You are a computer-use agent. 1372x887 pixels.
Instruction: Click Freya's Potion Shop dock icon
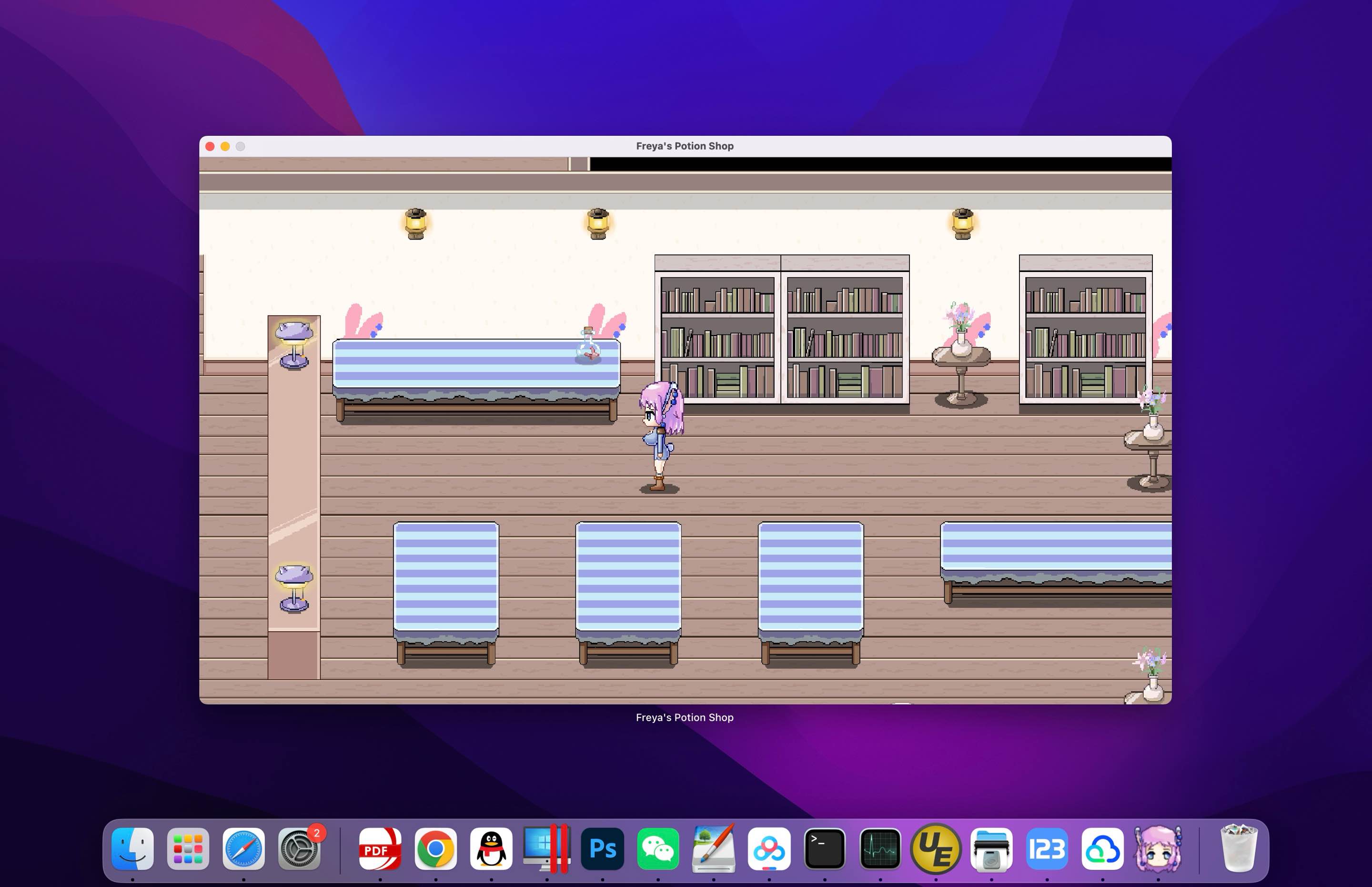pyautogui.click(x=1158, y=848)
